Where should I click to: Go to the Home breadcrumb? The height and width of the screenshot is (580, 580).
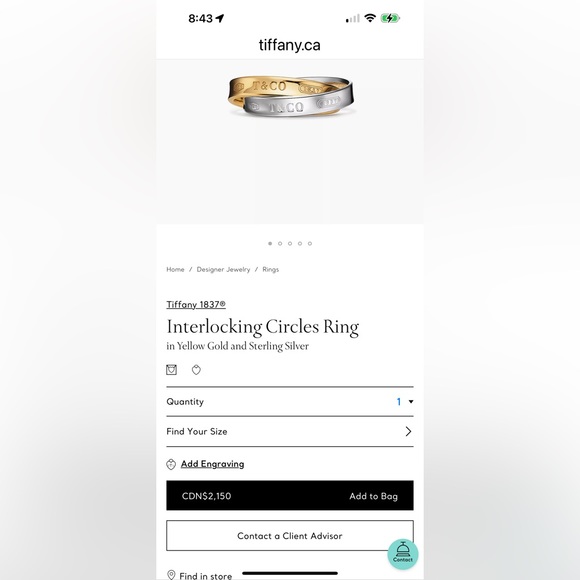point(175,269)
